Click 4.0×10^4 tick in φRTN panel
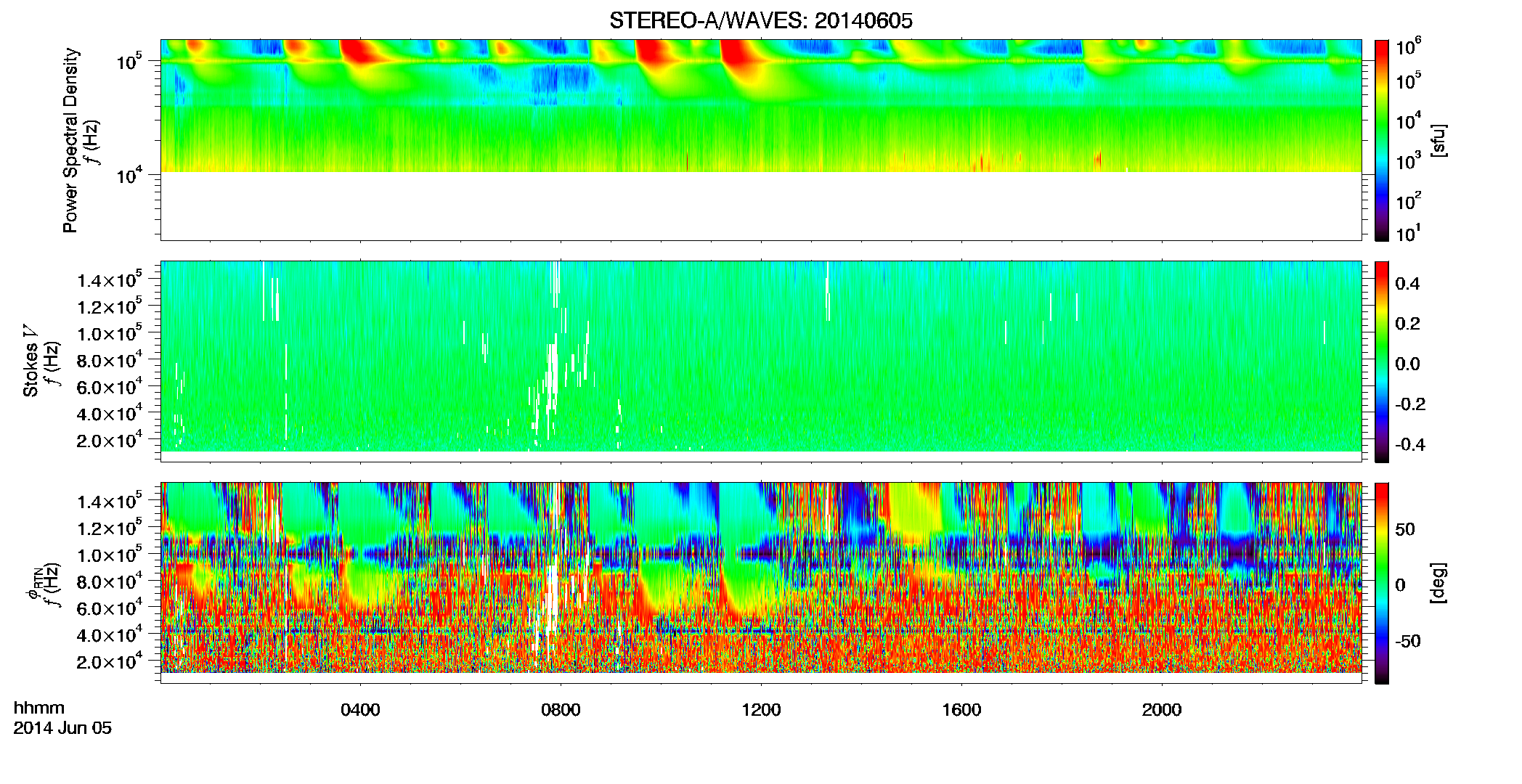The height and width of the screenshot is (784, 1522). (x=110, y=634)
